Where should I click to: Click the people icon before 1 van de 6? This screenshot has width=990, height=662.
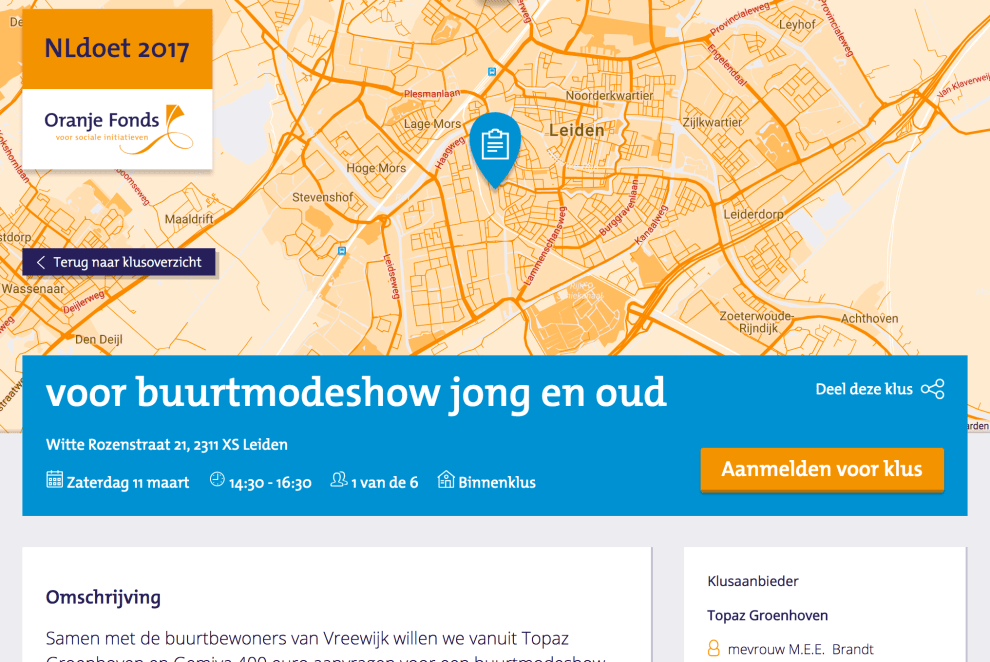click(x=339, y=481)
